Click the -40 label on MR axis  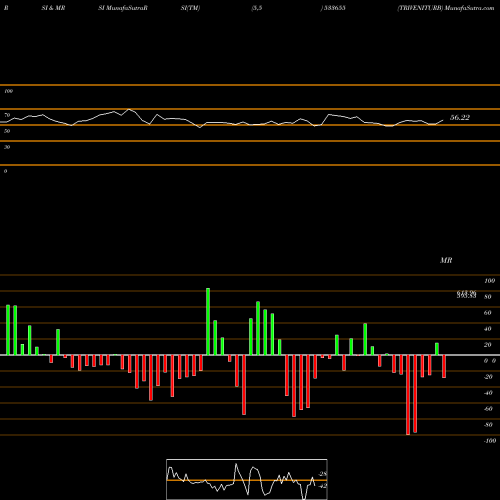(488, 393)
